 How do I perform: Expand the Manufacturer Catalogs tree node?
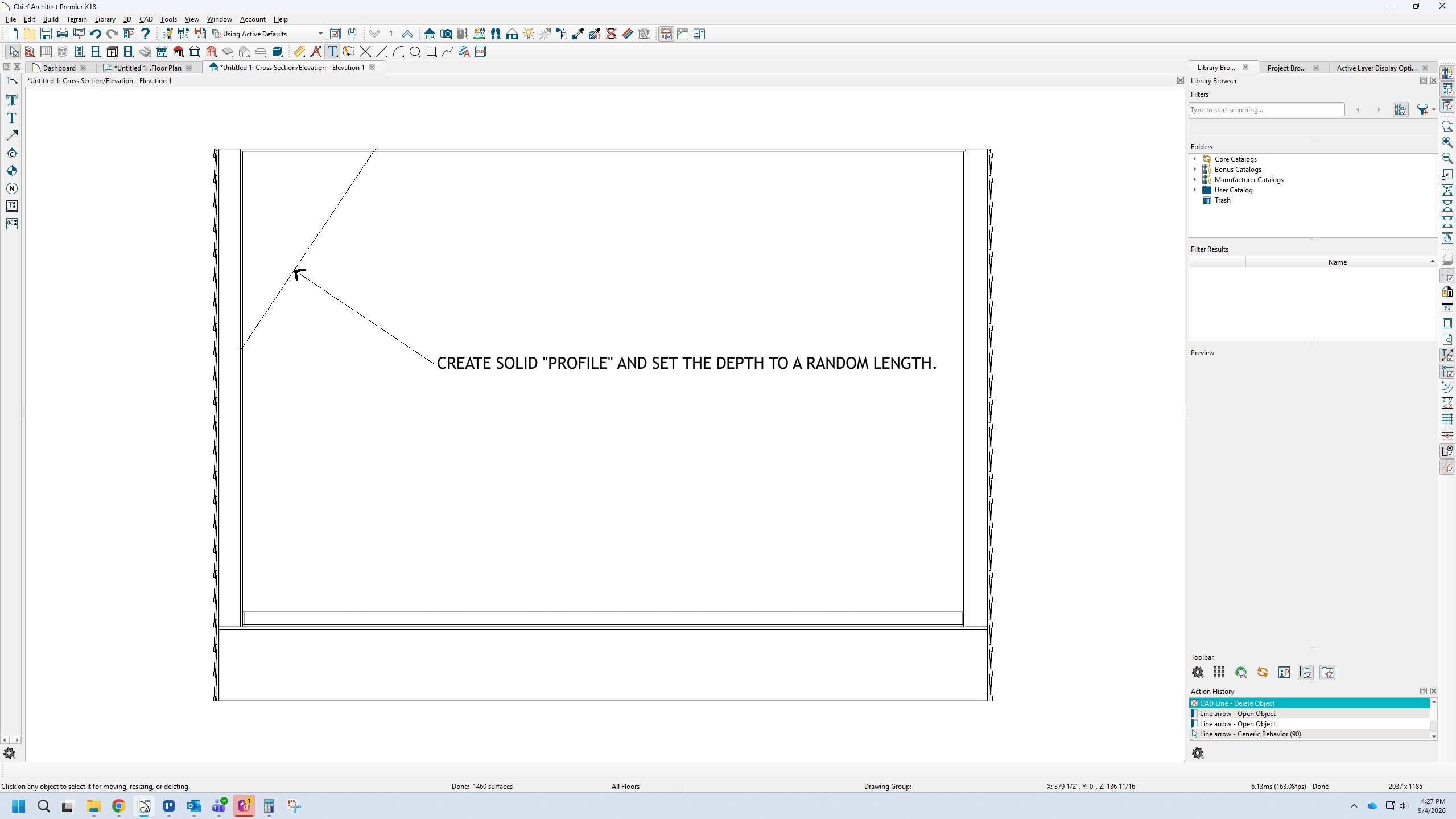coord(1195,180)
